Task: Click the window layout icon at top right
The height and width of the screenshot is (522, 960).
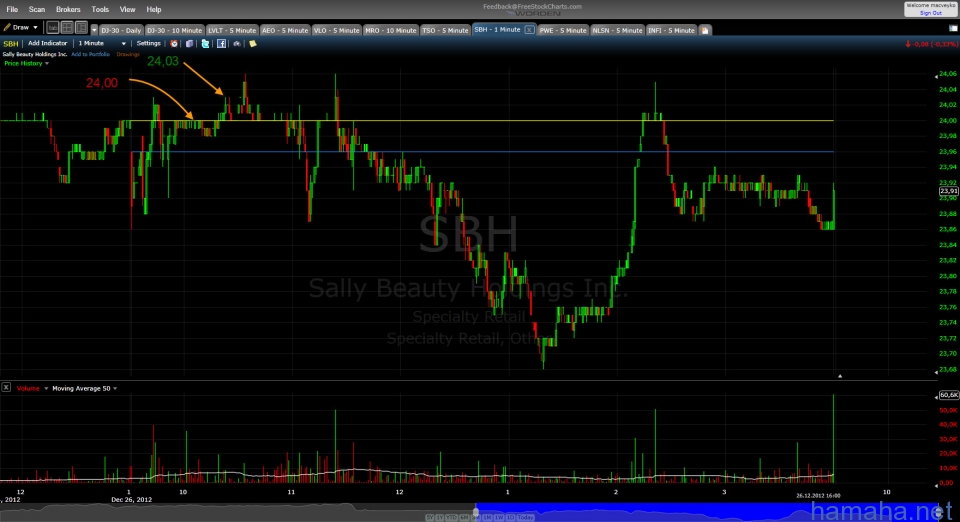Action: pyautogui.click(x=953, y=28)
